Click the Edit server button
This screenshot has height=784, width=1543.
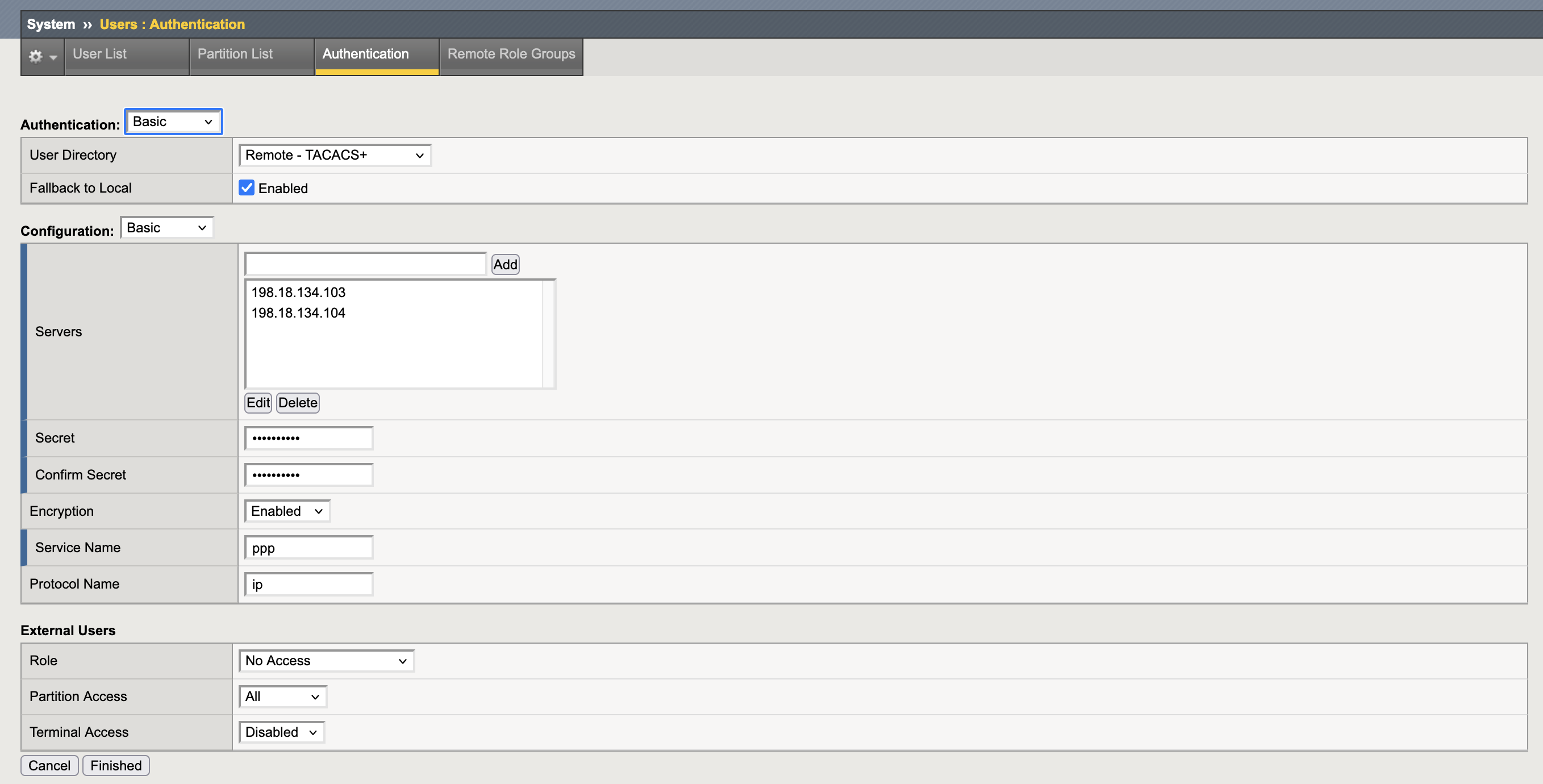(x=257, y=402)
